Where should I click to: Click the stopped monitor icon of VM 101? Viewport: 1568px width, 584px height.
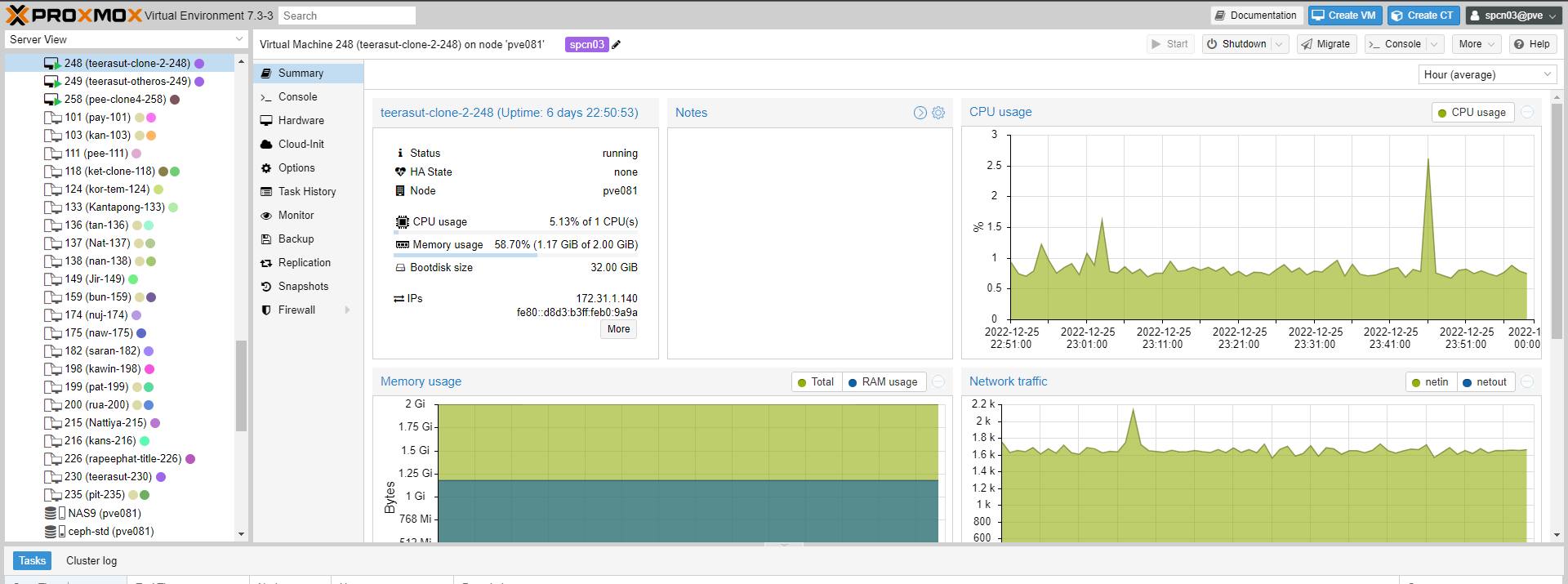[x=52, y=117]
